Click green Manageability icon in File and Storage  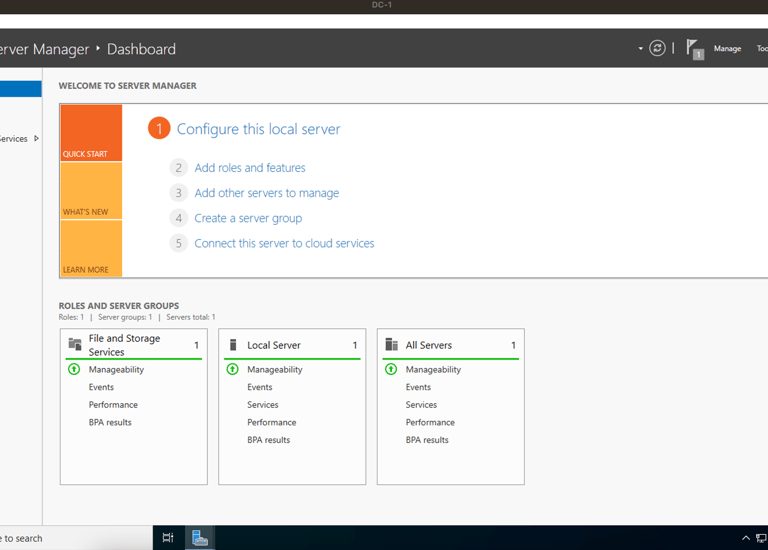[74, 369]
